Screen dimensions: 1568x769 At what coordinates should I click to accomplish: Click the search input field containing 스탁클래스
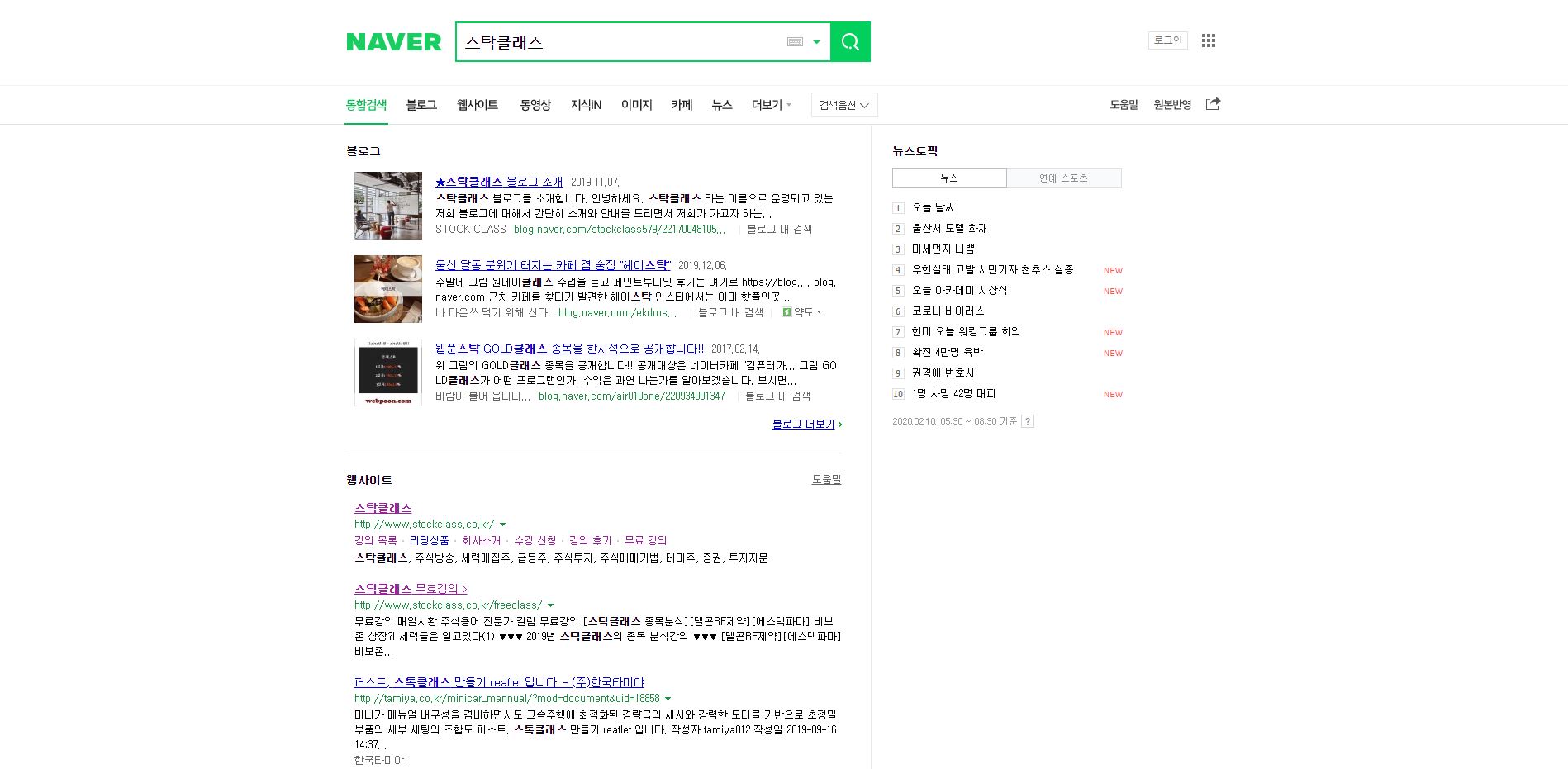click(620, 42)
